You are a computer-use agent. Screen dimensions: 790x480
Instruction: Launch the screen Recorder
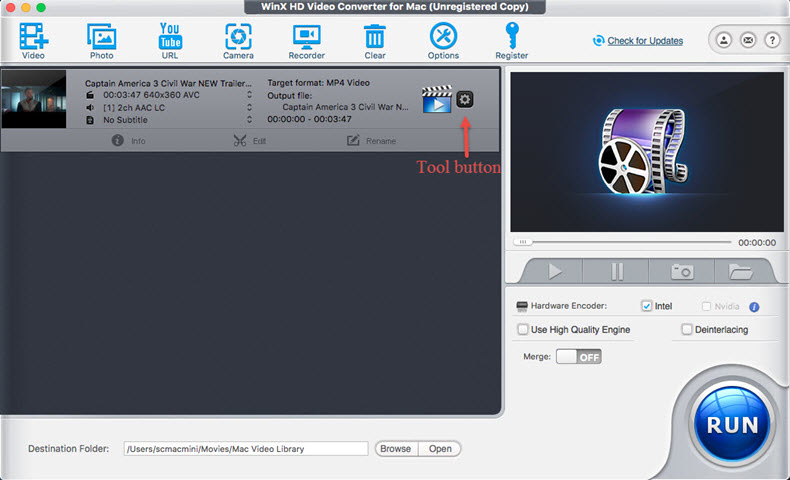(x=306, y=41)
